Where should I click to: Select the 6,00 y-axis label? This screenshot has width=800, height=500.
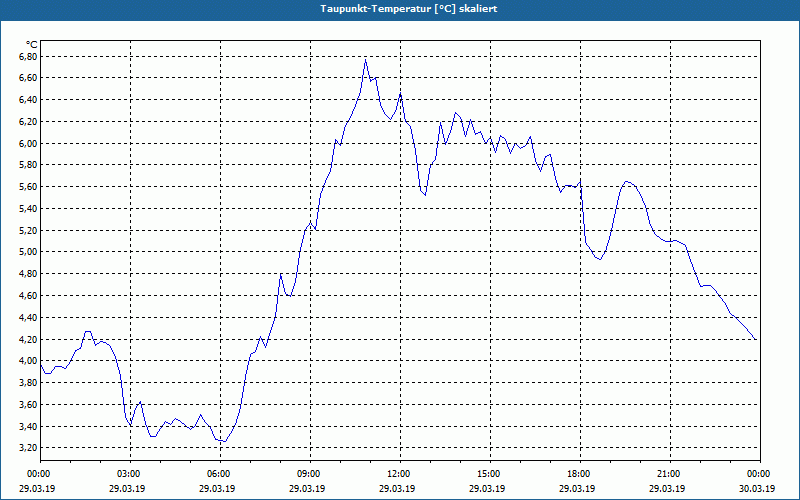[28, 143]
